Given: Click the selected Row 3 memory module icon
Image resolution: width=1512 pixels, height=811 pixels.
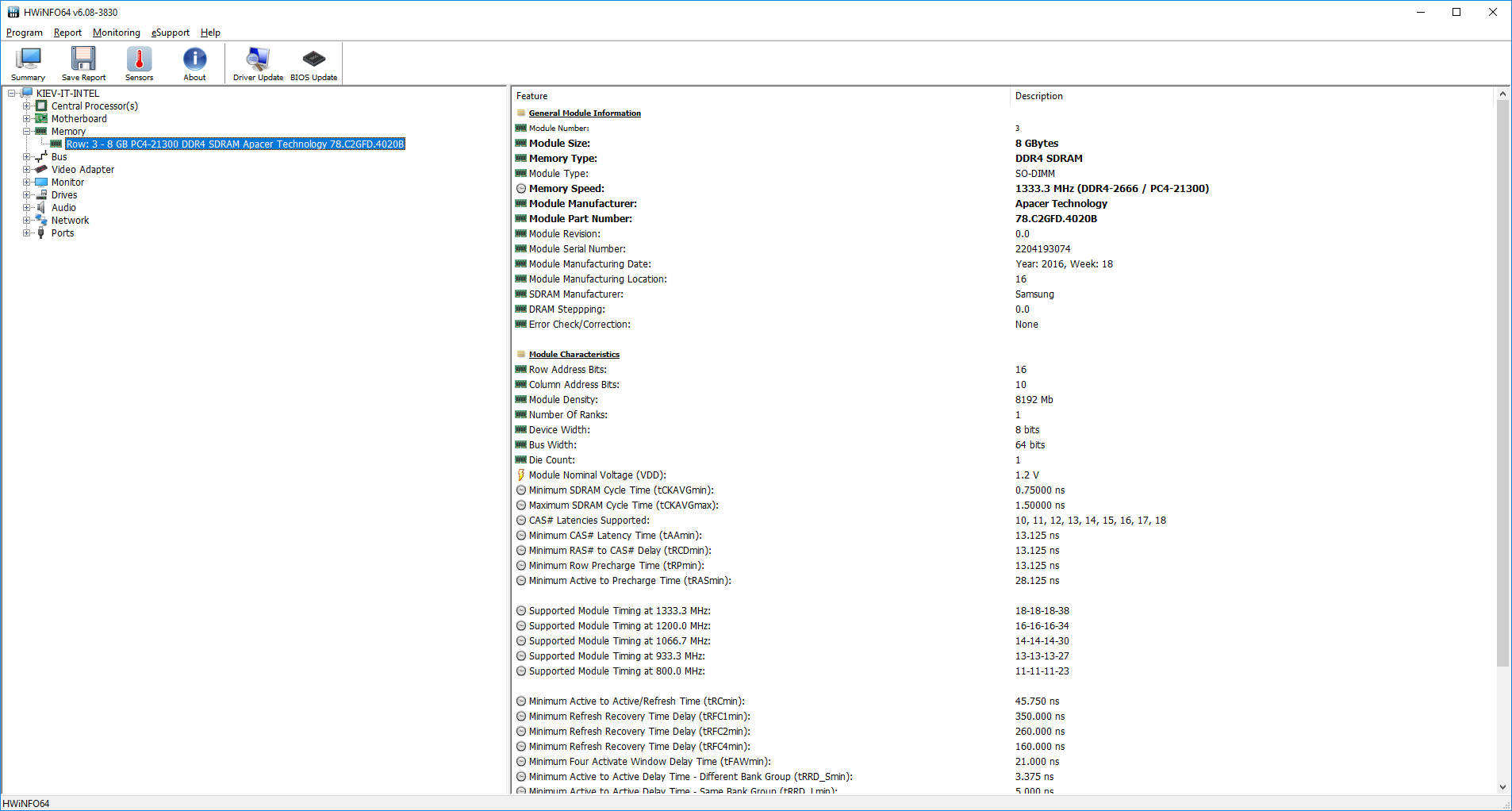Looking at the screenshot, I should click(56, 144).
